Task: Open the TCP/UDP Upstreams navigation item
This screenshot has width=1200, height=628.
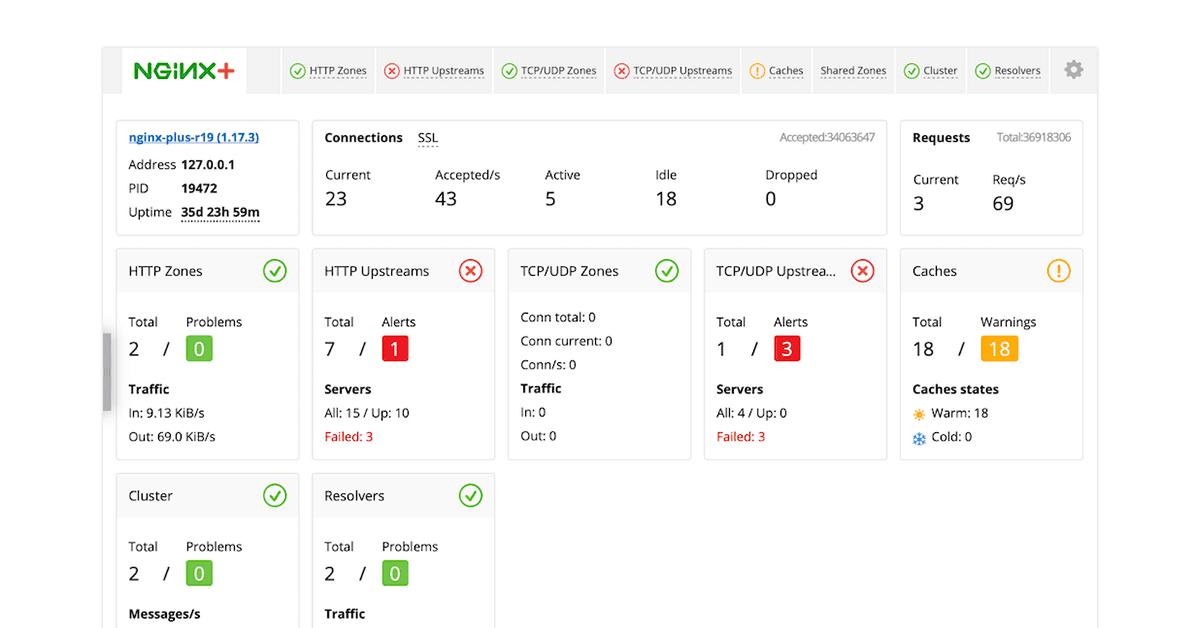Action: coord(672,70)
